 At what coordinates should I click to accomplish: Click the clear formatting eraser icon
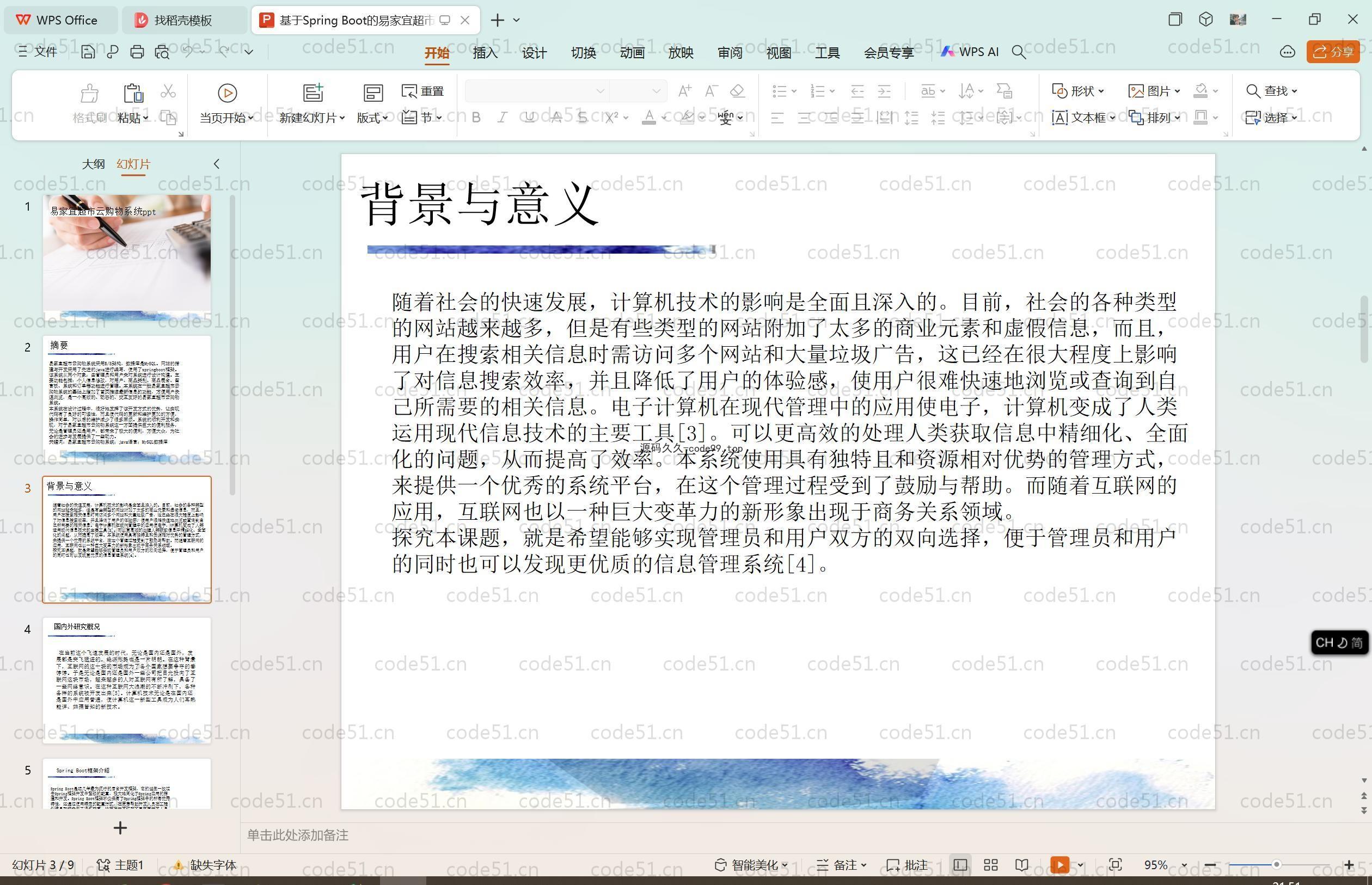[x=737, y=91]
